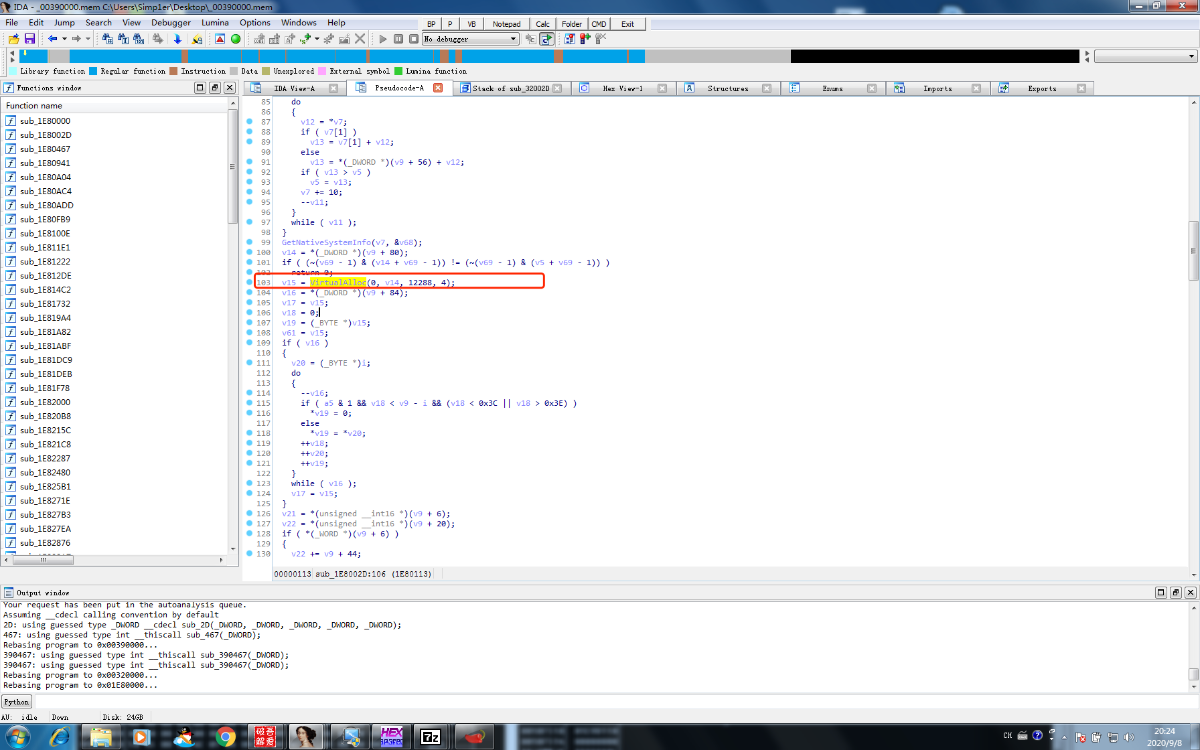Viewport: 1200px width, 750px height.
Task: Open the HEX editor taskbar icon
Action: pos(391,736)
